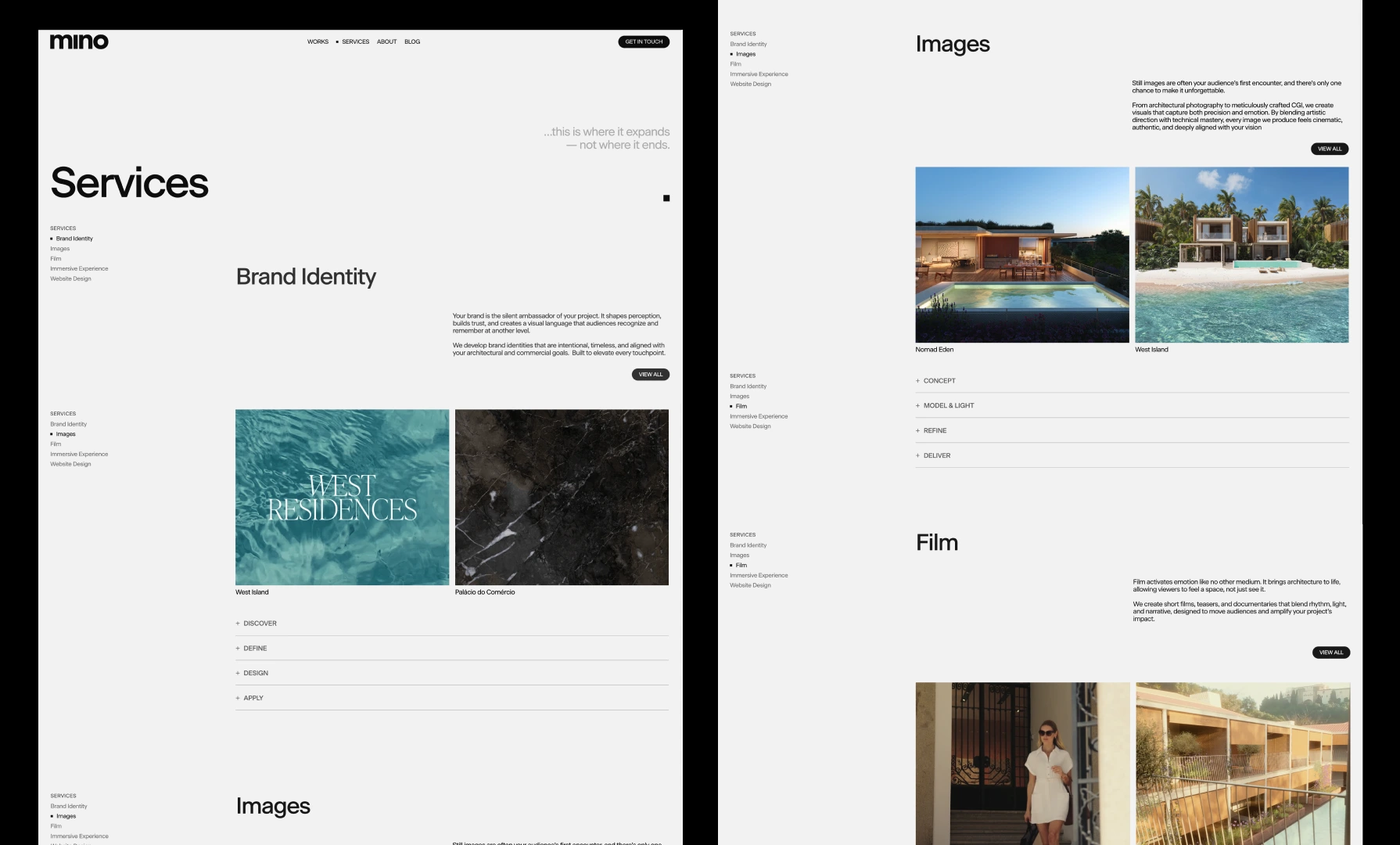Open the film thumbnail of terraced balcony building

[1243, 764]
